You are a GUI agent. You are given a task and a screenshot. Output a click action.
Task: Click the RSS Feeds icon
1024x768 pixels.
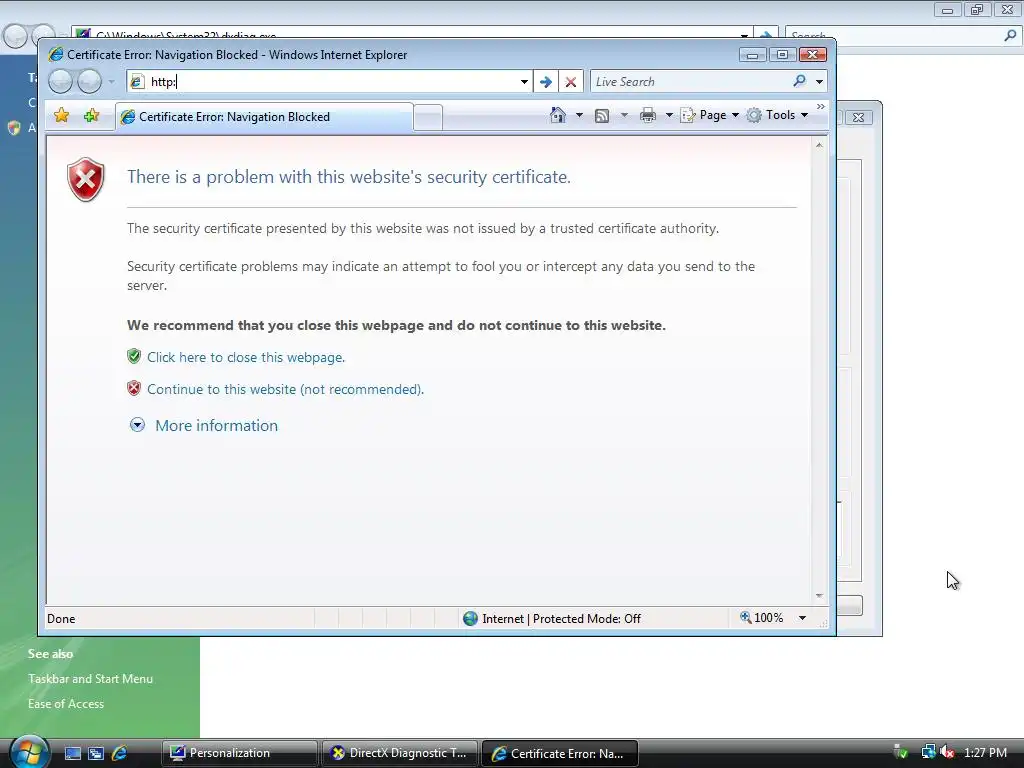click(602, 116)
